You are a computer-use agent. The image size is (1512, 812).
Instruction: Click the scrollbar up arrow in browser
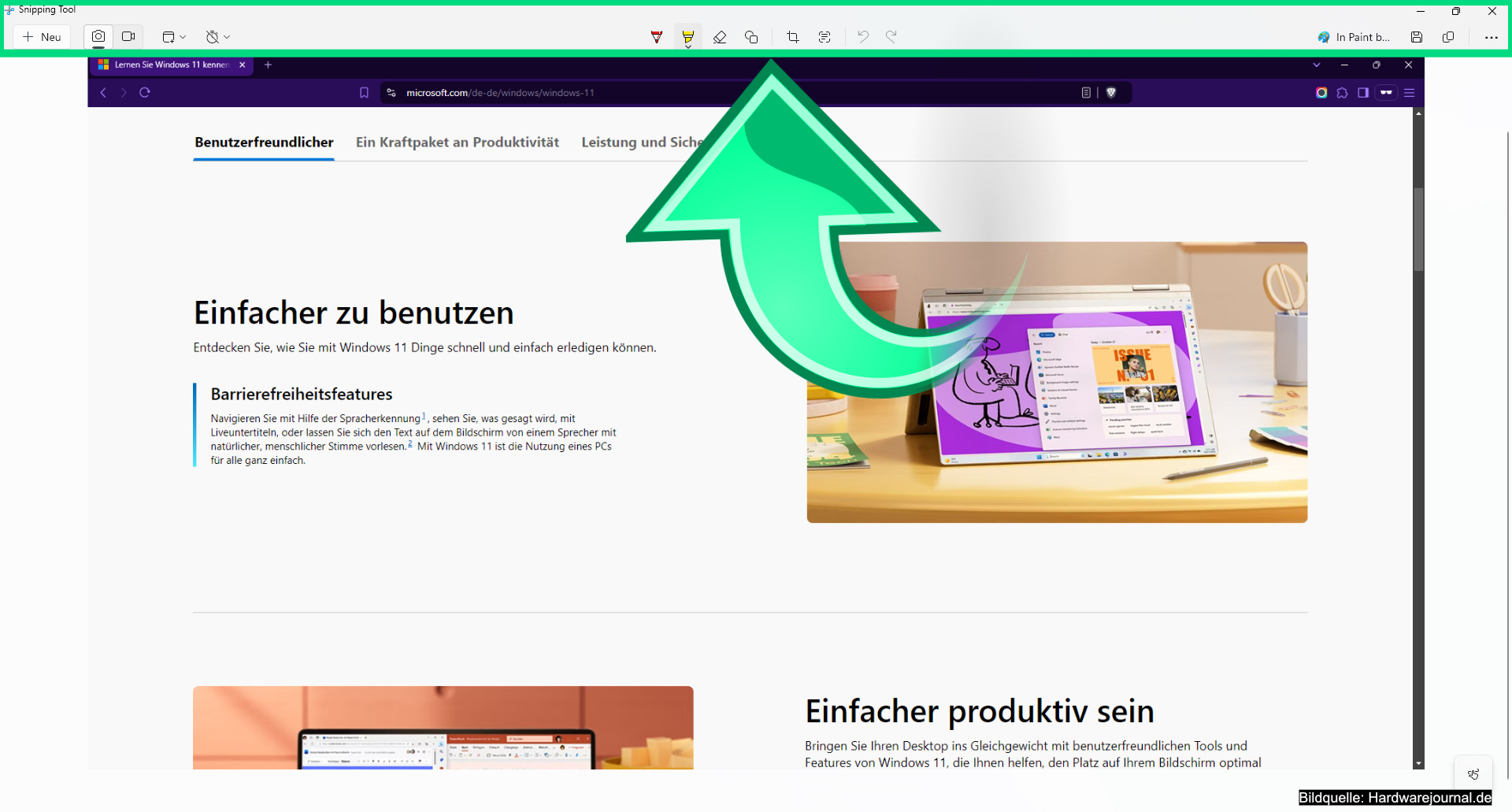(x=1418, y=113)
